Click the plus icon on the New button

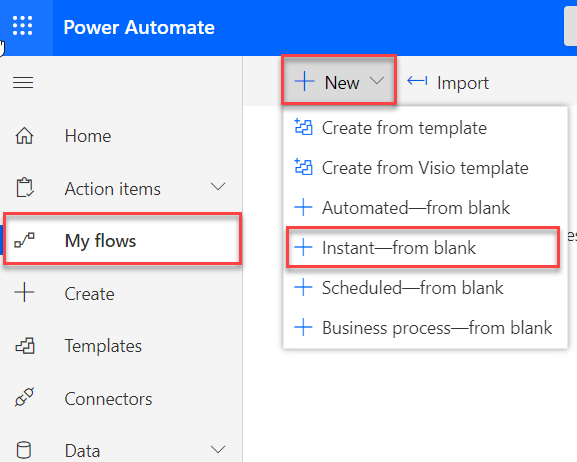(304, 81)
